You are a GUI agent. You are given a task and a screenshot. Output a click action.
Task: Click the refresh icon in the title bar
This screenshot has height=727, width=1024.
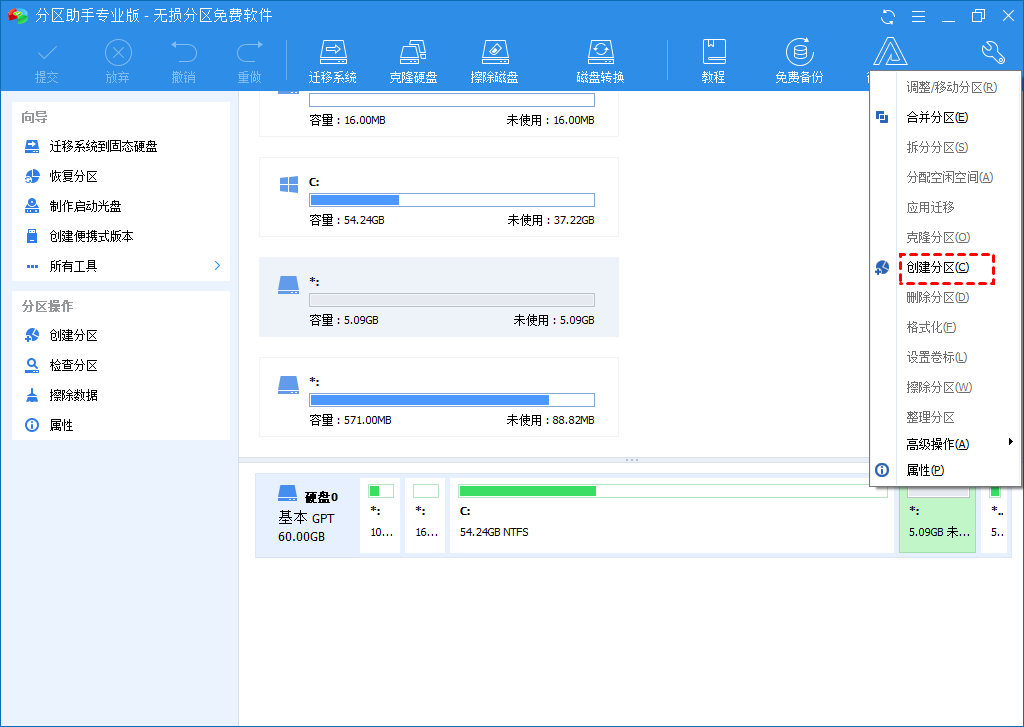888,16
